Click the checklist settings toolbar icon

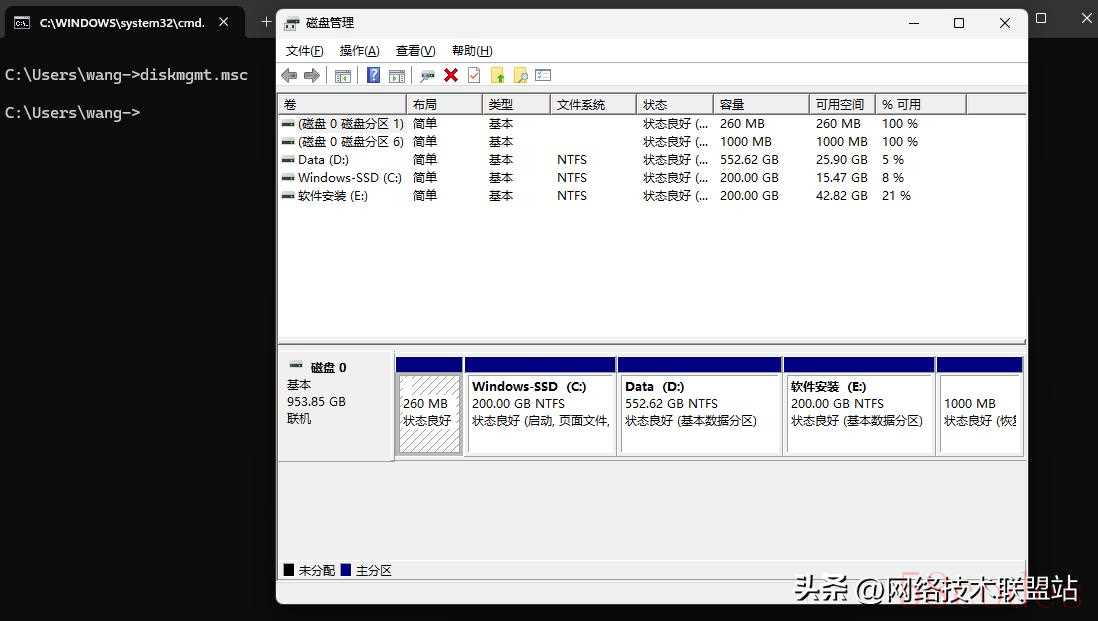pos(543,76)
